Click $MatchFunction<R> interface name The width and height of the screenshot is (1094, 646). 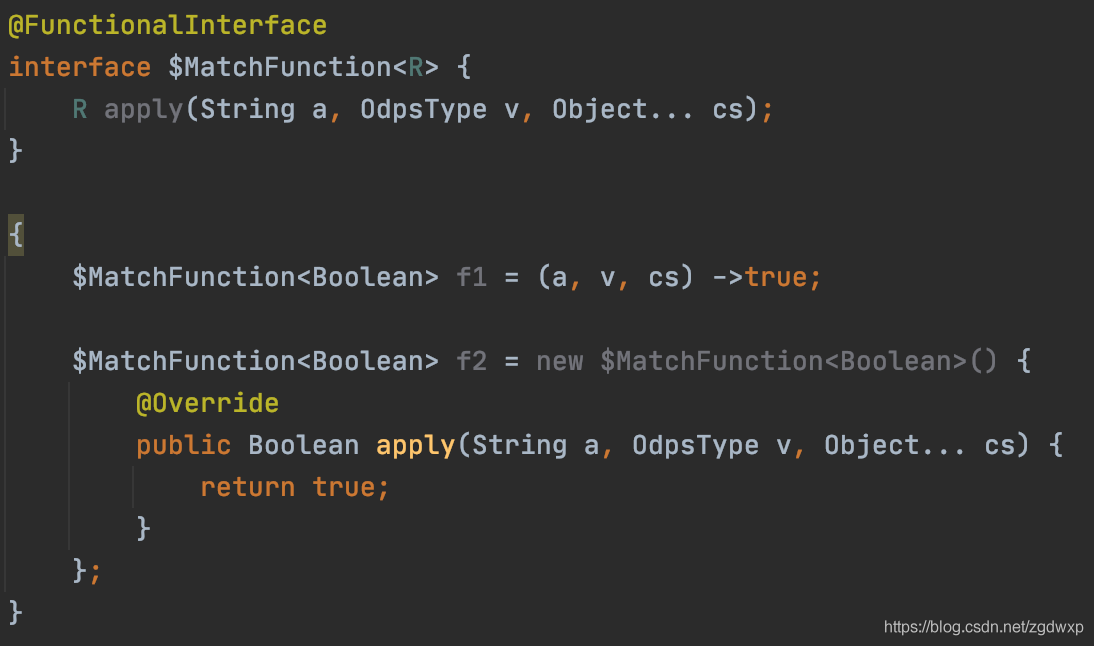coord(304,67)
